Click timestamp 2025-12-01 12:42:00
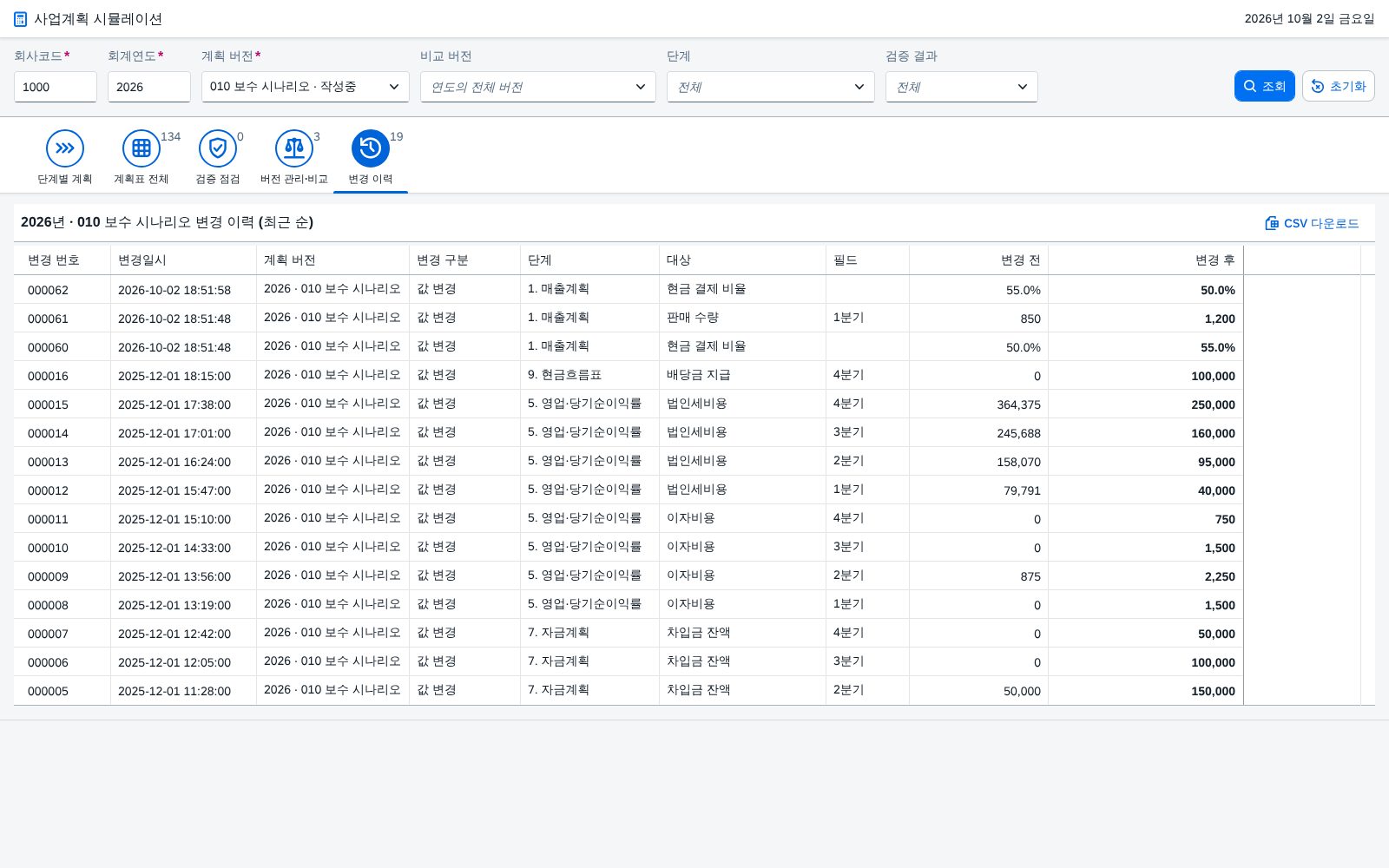The image size is (1389, 868). click(174, 634)
